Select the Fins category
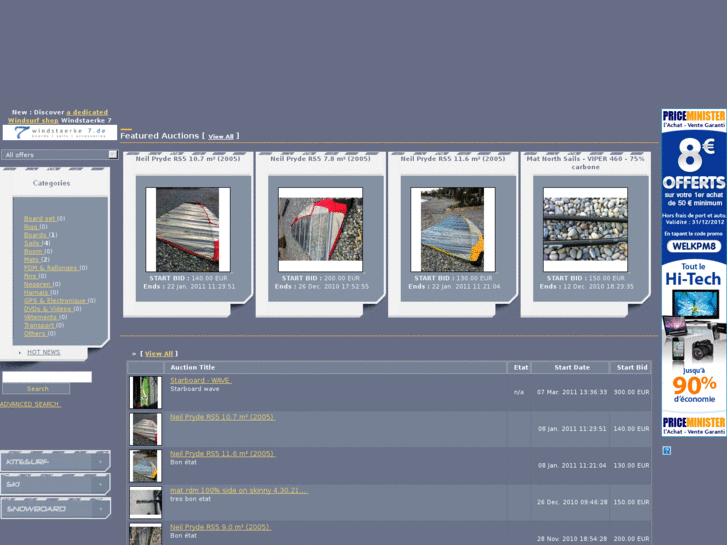The width and height of the screenshot is (727, 545). coord(30,276)
